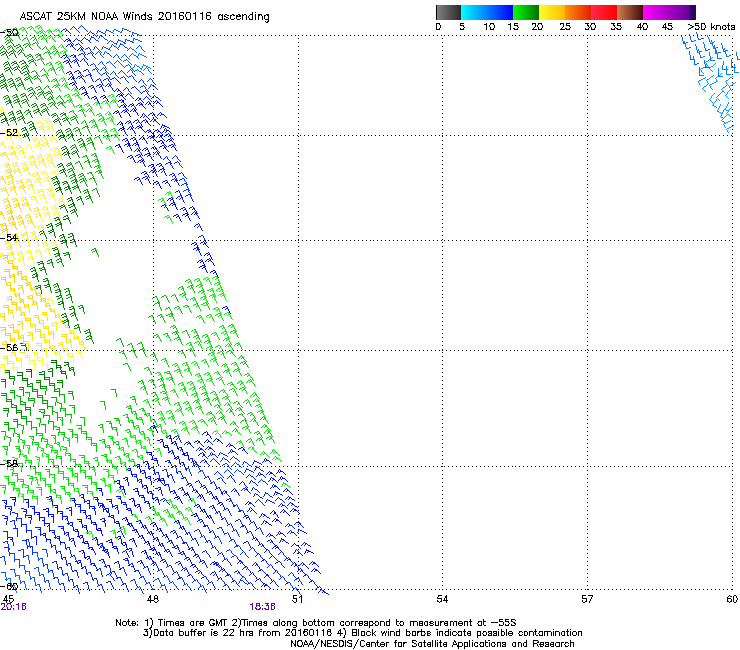This screenshot has width=740, height=650.
Task: Click the plot title 'ASCAT 25KM NOAA Winds 20160116 ascending'
Action: [x=144, y=17]
